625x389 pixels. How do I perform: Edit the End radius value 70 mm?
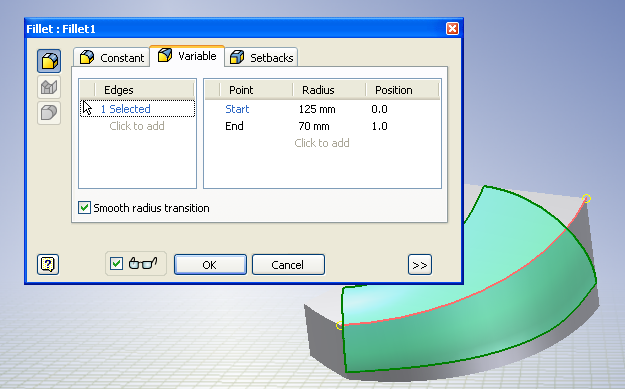pyautogui.click(x=314, y=126)
